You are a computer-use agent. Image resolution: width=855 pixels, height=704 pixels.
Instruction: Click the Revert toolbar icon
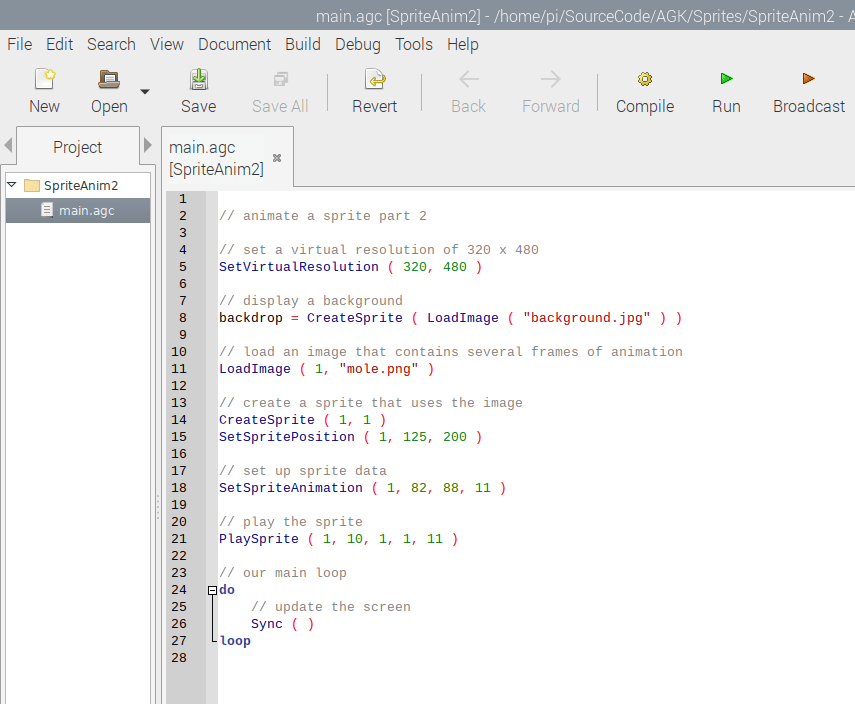coord(374,80)
